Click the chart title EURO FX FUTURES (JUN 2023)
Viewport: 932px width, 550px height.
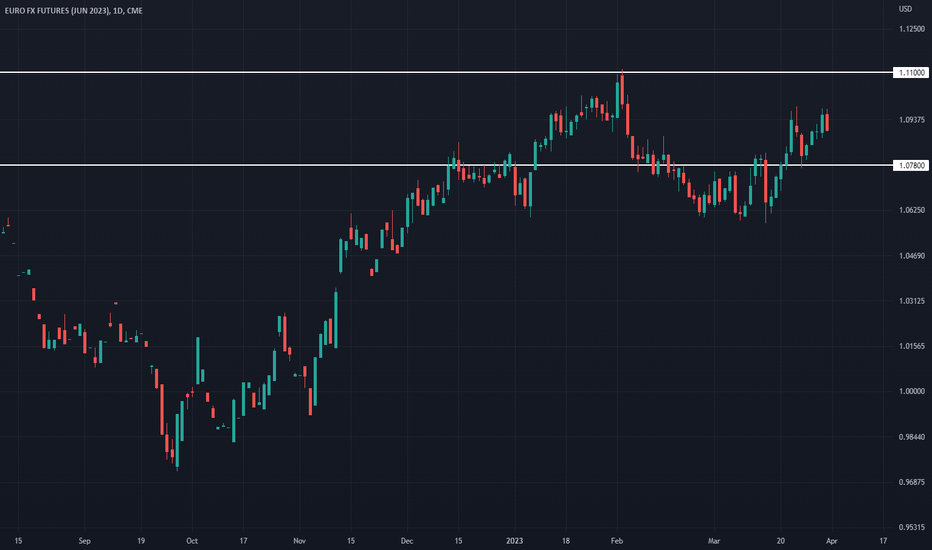pos(57,11)
